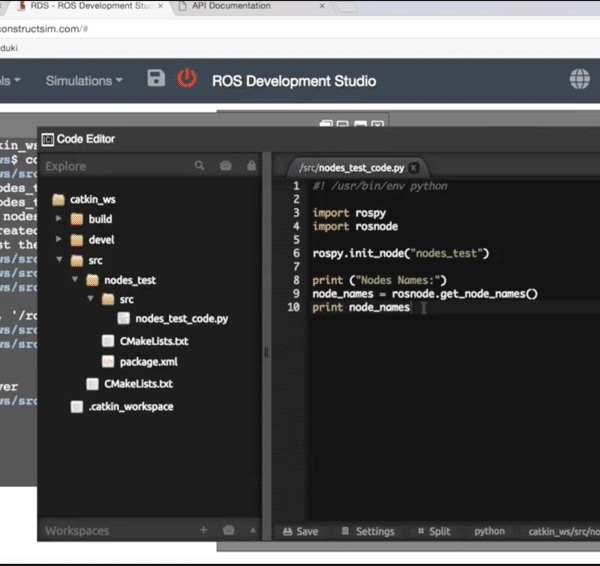Select the outer CMakeLists.txt under src

pos(139,384)
